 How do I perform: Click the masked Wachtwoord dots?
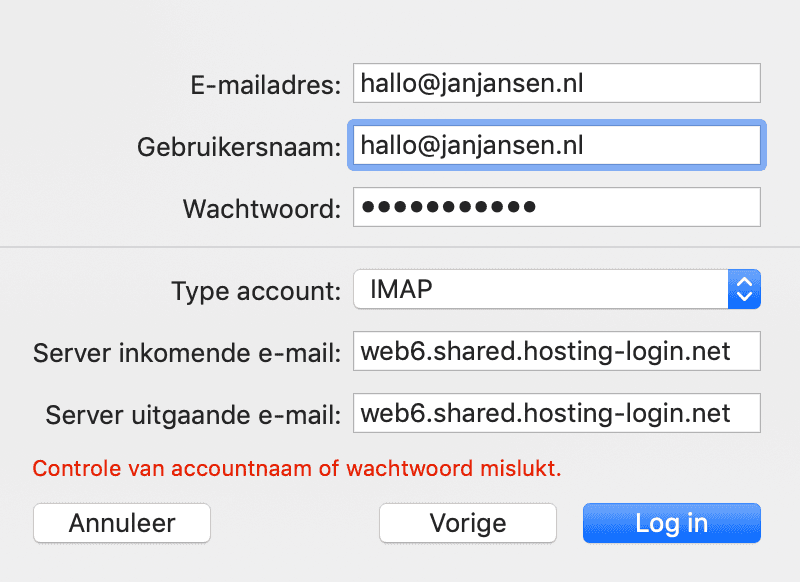click(x=448, y=207)
